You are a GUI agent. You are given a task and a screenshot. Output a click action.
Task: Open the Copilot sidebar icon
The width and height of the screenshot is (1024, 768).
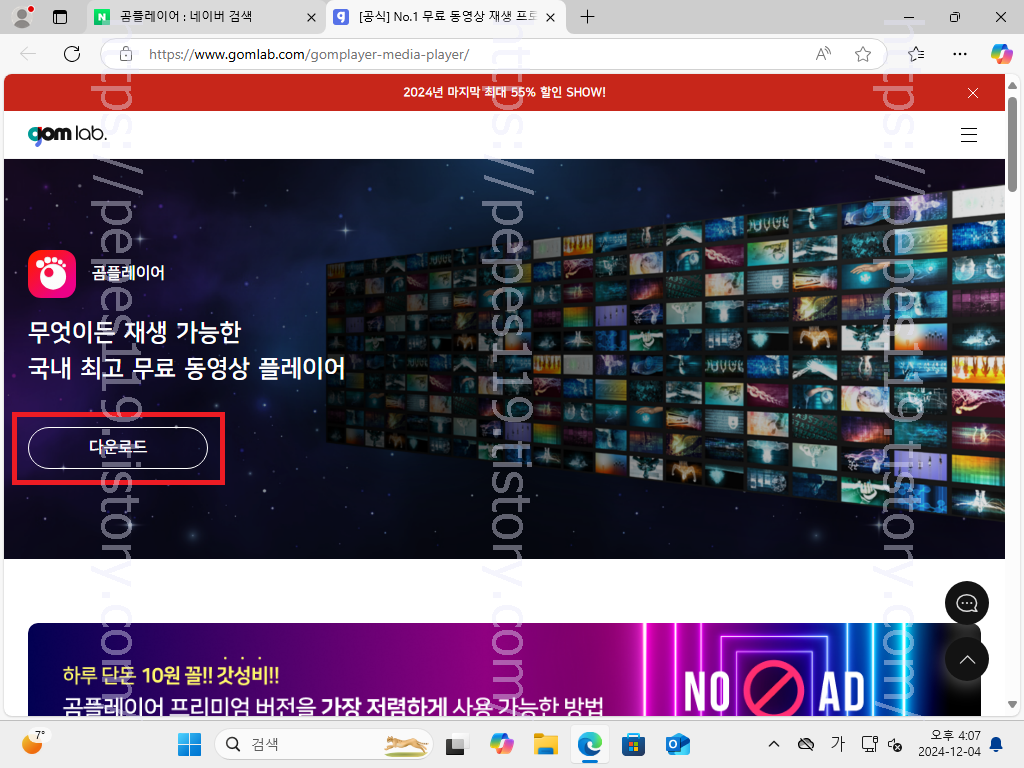[x=1001, y=54]
